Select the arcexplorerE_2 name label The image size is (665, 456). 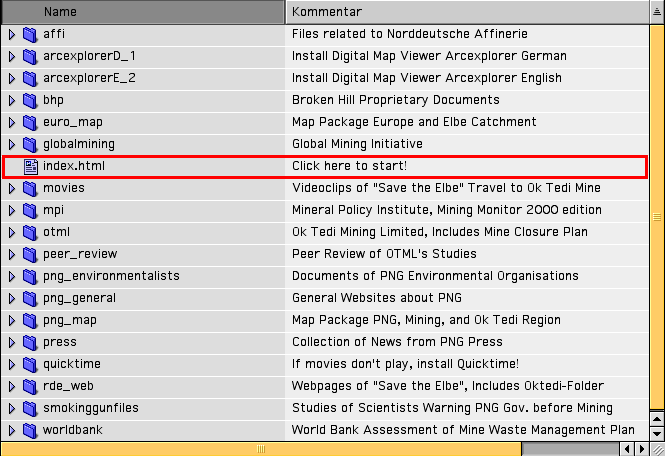coord(89,78)
